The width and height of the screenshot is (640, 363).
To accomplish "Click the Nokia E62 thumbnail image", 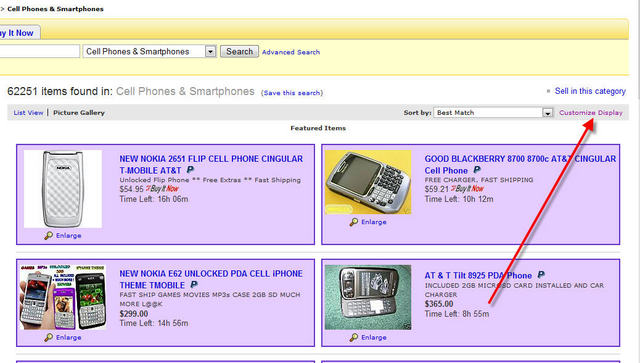I will (x=63, y=297).
